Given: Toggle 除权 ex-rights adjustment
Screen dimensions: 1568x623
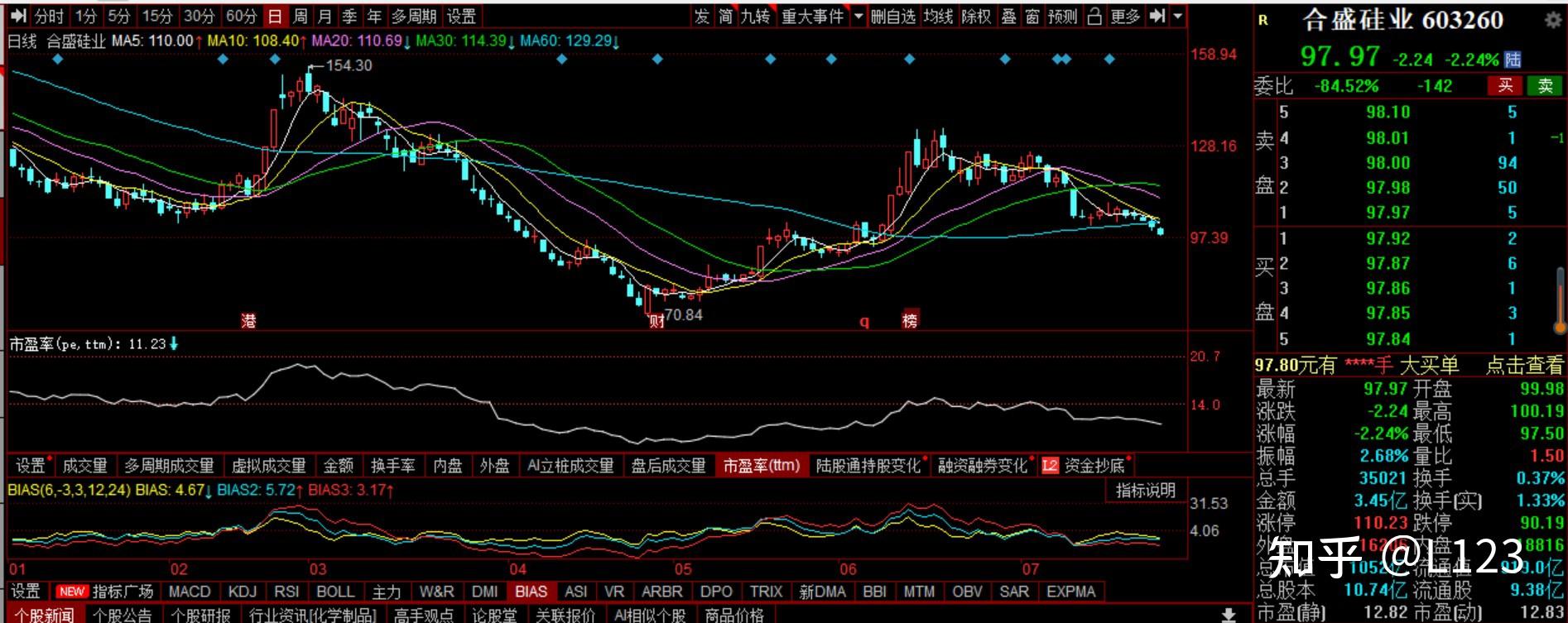Looking at the screenshot, I should pyautogui.click(x=976, y=16).
